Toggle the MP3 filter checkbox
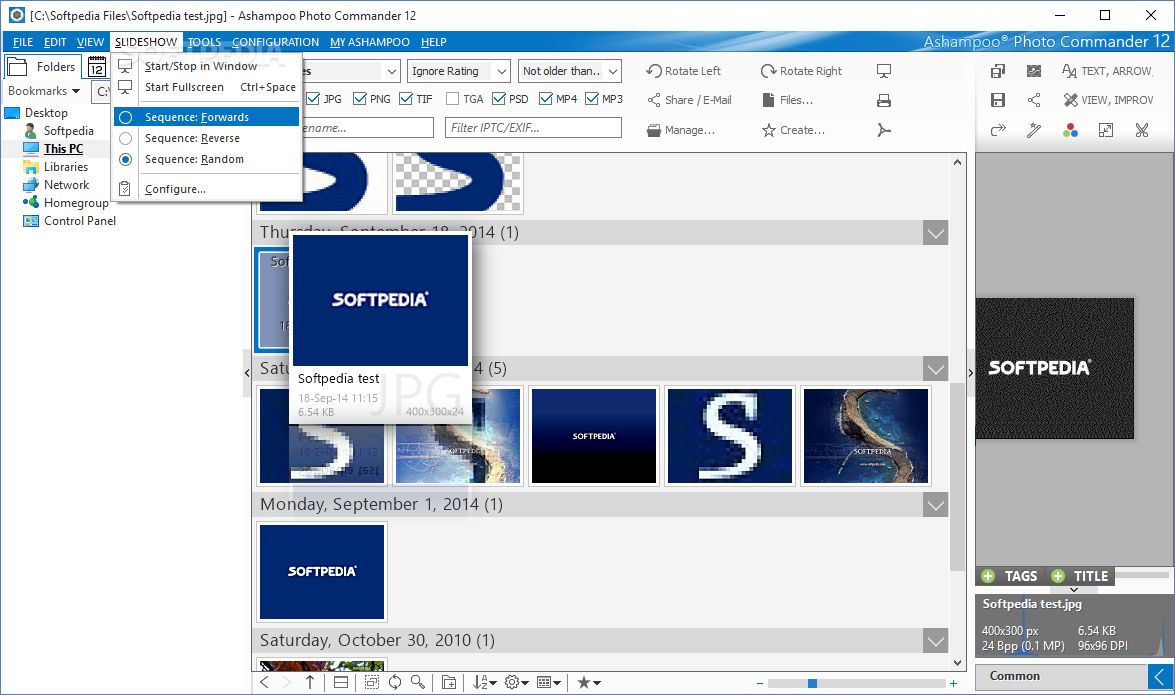The height and width of the screenshot is (695, 1175). pos(592,99)
